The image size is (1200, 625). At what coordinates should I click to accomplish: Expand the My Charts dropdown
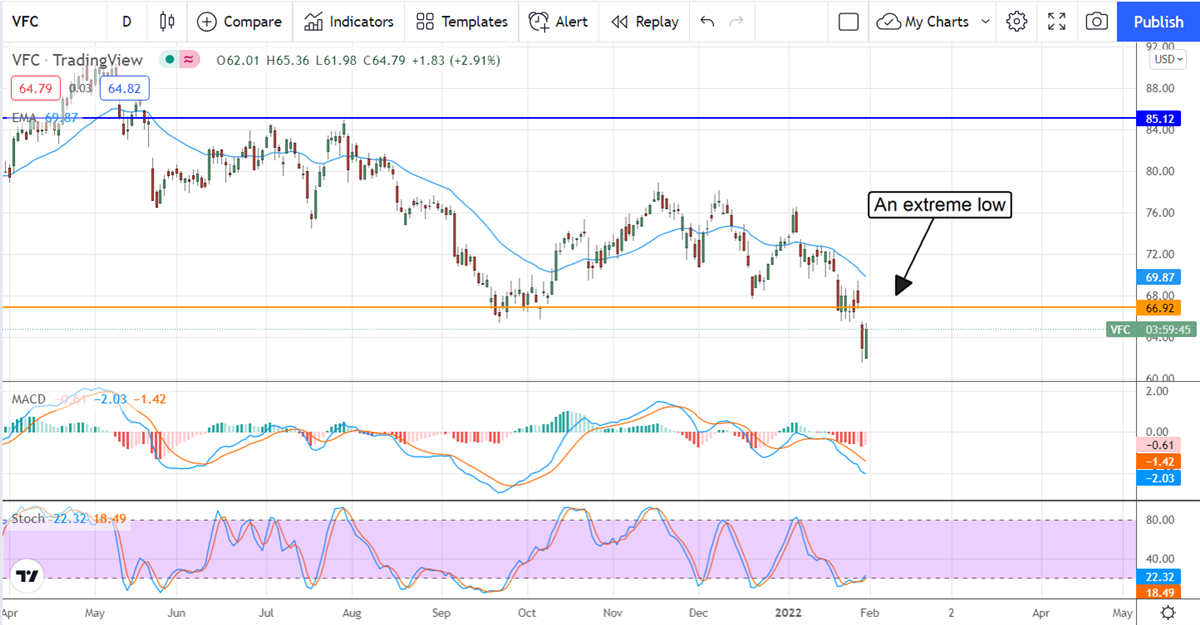[x=932, y=21]
